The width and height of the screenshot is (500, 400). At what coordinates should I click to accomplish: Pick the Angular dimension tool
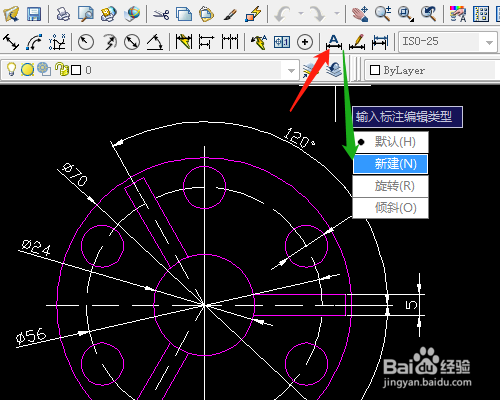point(155,42)
